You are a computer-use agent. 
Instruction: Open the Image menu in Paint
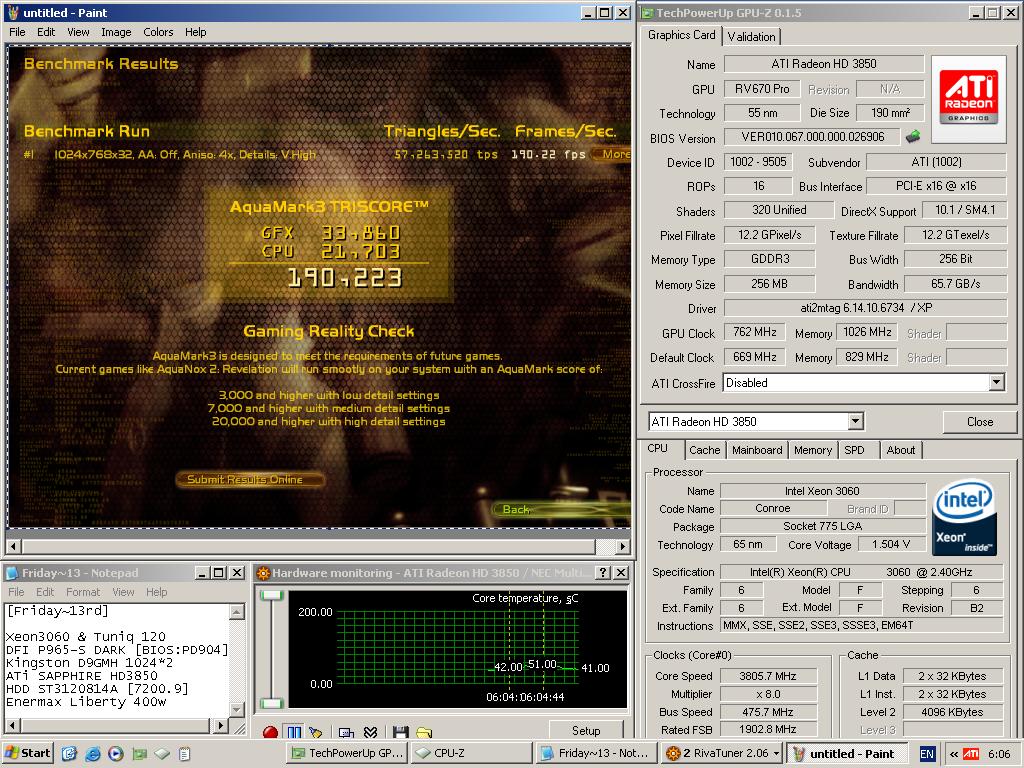[116, 32]
